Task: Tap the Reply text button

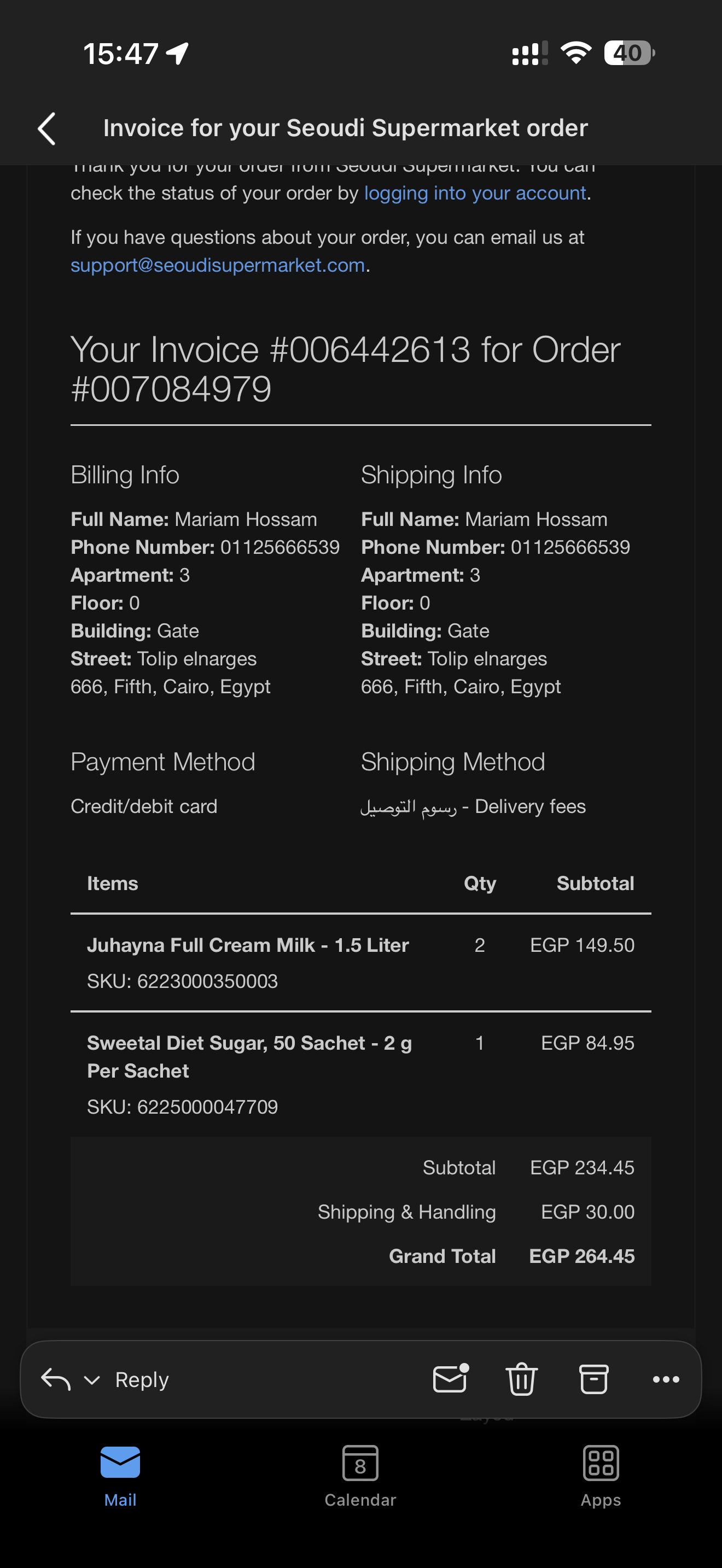Action: (142, 1379)
